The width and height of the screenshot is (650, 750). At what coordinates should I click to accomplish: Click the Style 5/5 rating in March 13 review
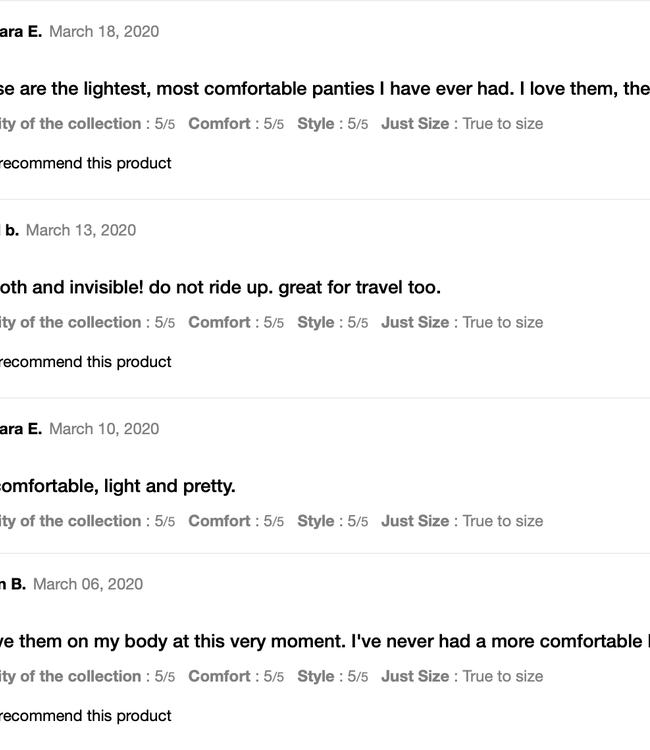coord(332,322)
